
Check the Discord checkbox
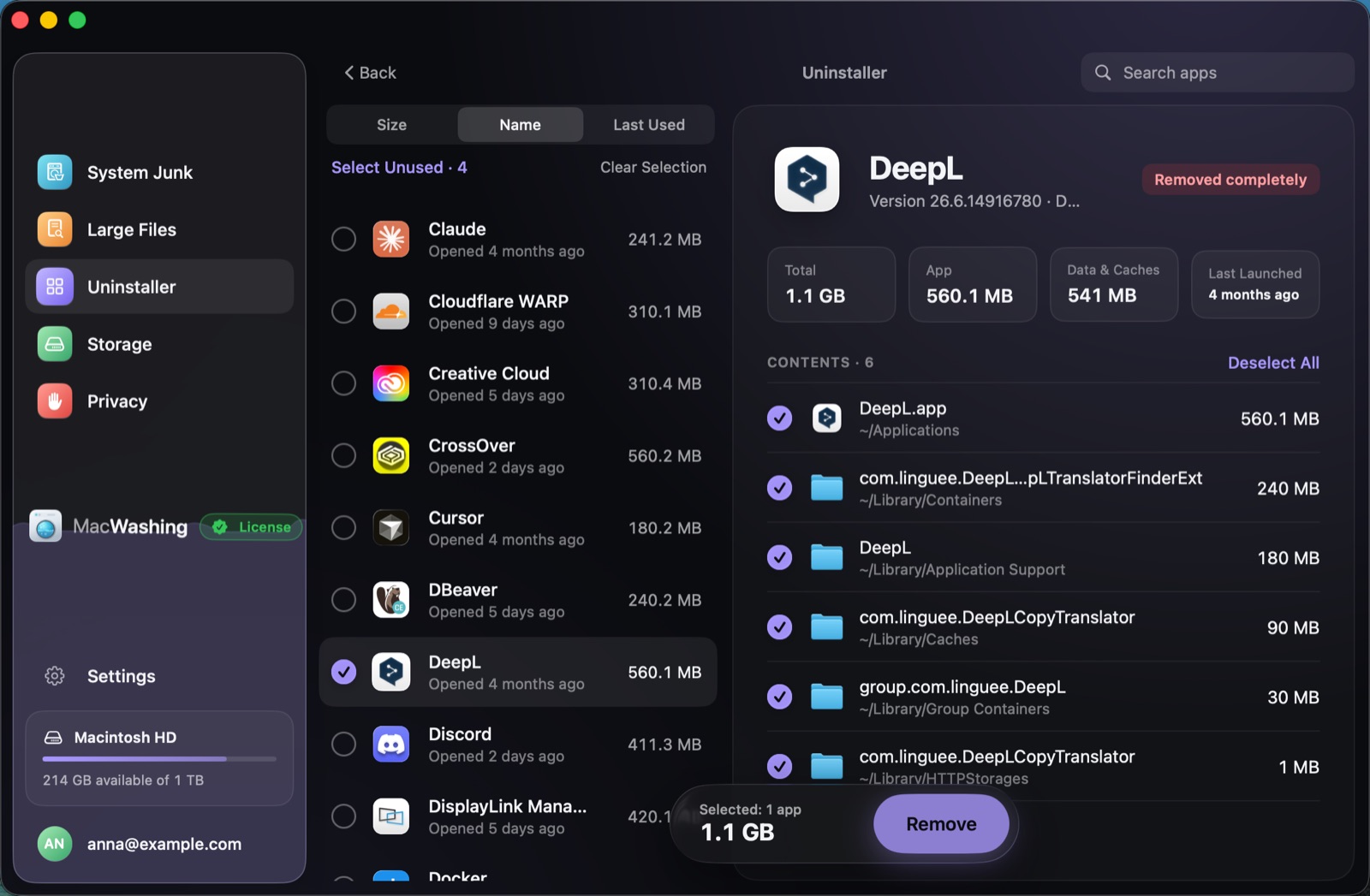pos(343,745)
